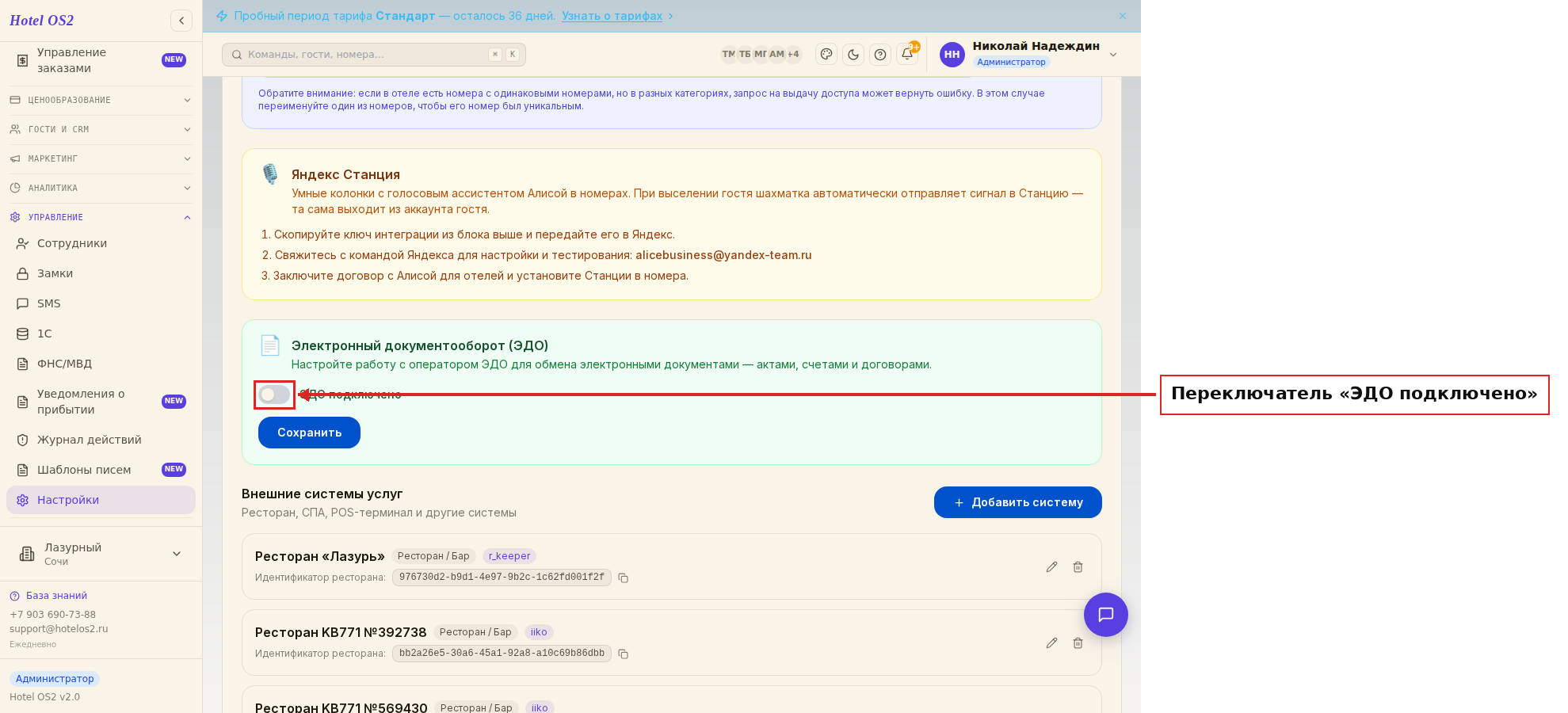The width and height of the screenshot is (1568, 713).
Task: Open Управление заказами in the sidebar
Action: click(x=101, y=60)
